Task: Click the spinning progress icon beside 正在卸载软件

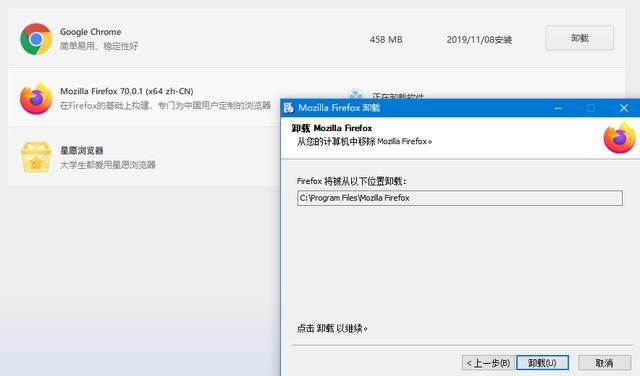Action: pyautogui.click(x=356, y=95)
